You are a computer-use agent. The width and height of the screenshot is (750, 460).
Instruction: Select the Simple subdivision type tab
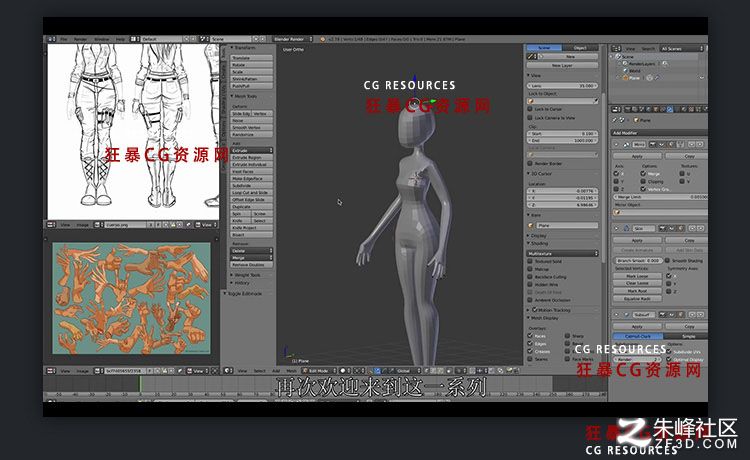click(688, 336)
